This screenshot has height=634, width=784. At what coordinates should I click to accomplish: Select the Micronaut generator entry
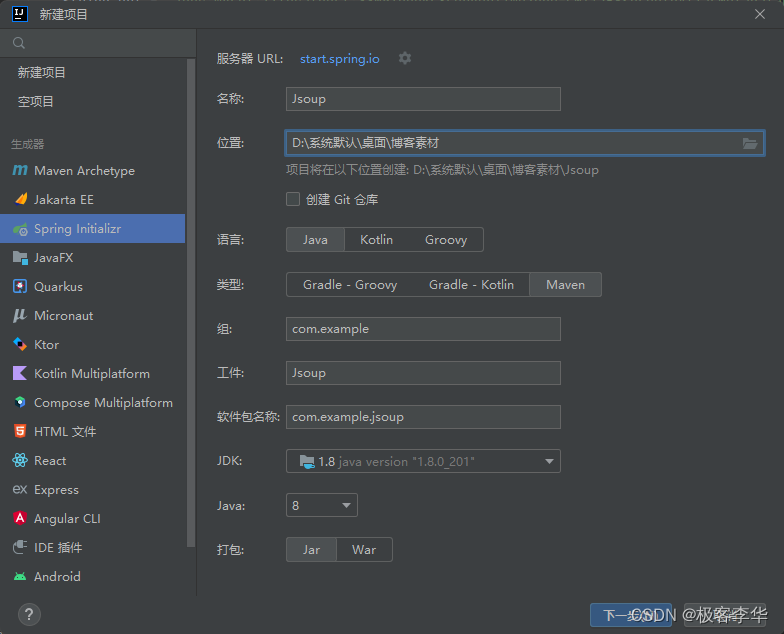click(92, 316)
